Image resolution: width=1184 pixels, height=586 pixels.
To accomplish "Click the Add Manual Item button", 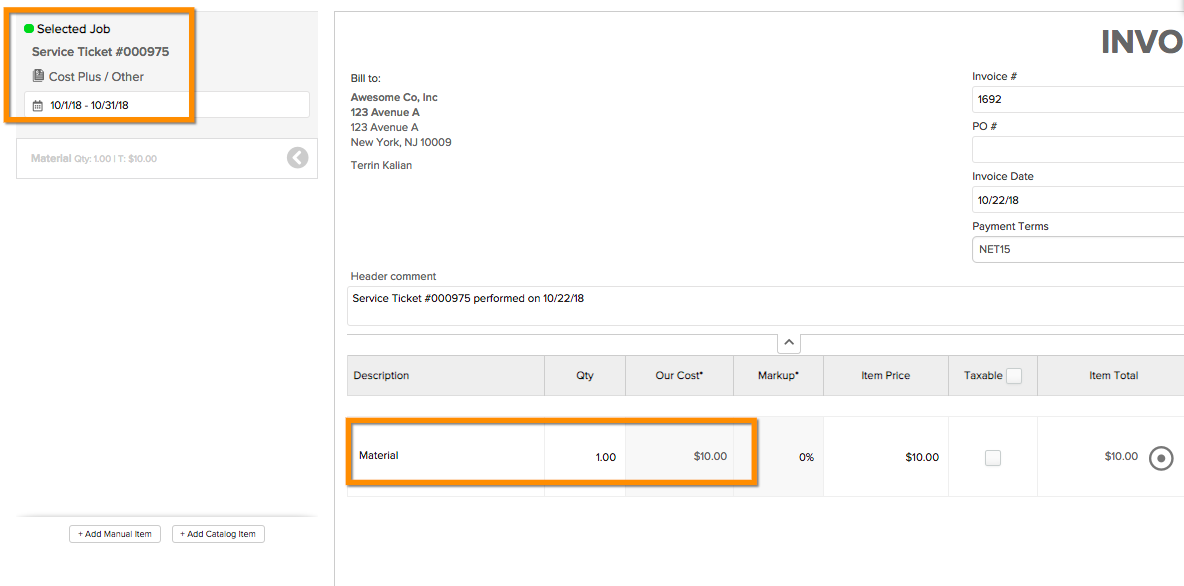I will (115, 534).
